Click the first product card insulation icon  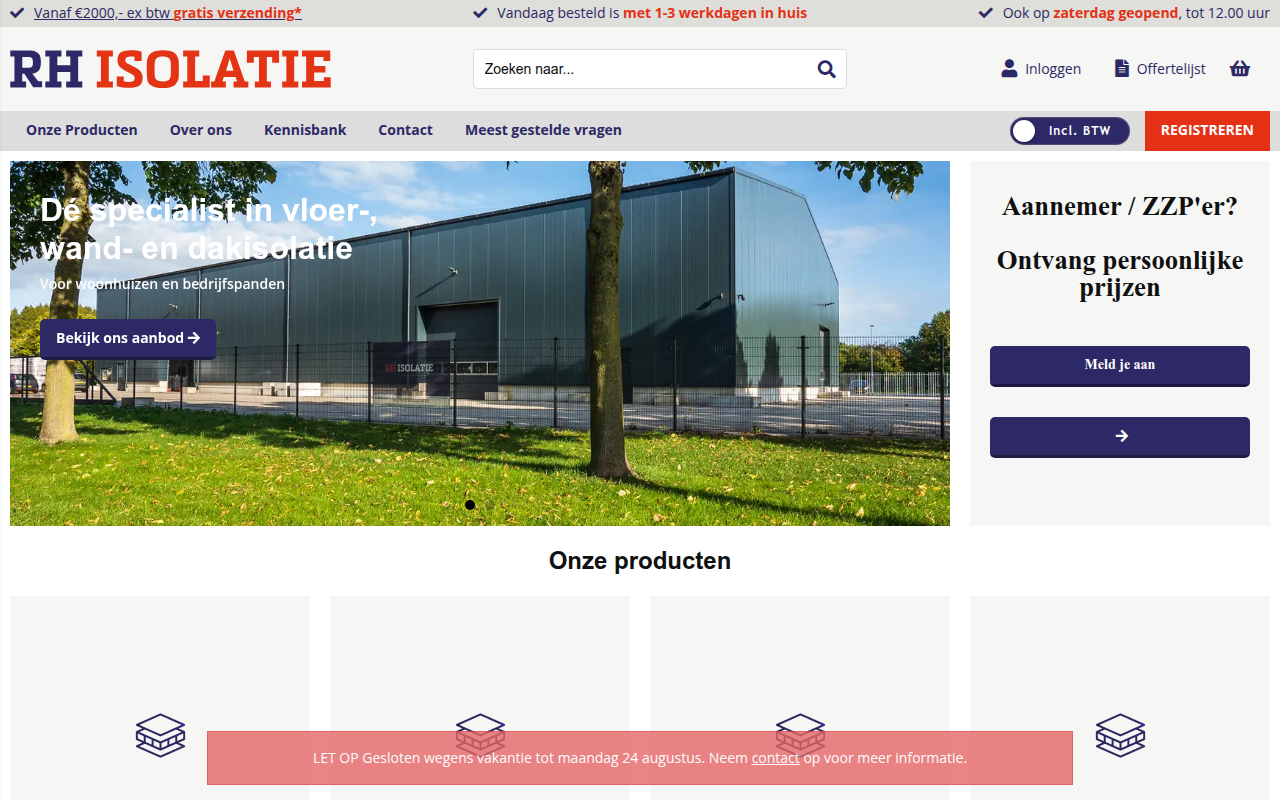tap(160, 735)
